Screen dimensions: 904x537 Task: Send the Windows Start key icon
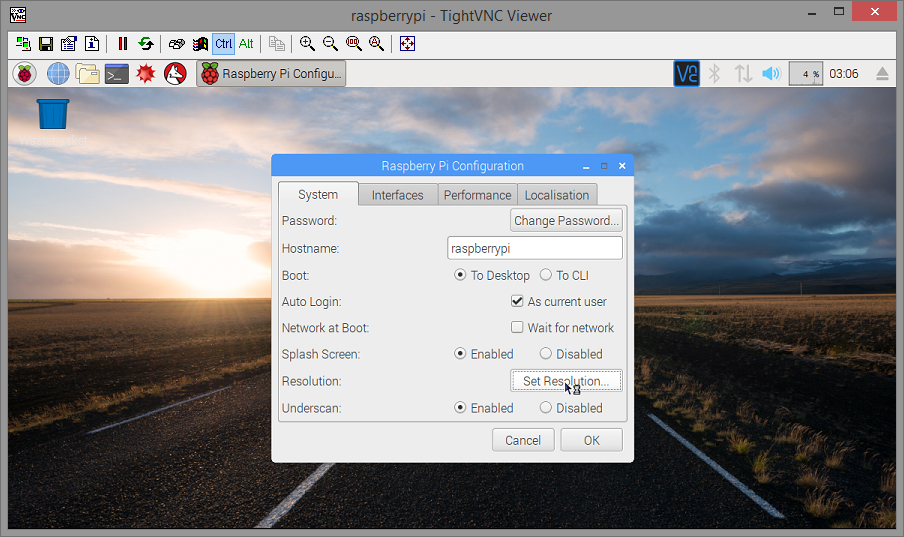pyautogui.click(x=200, y=44)
